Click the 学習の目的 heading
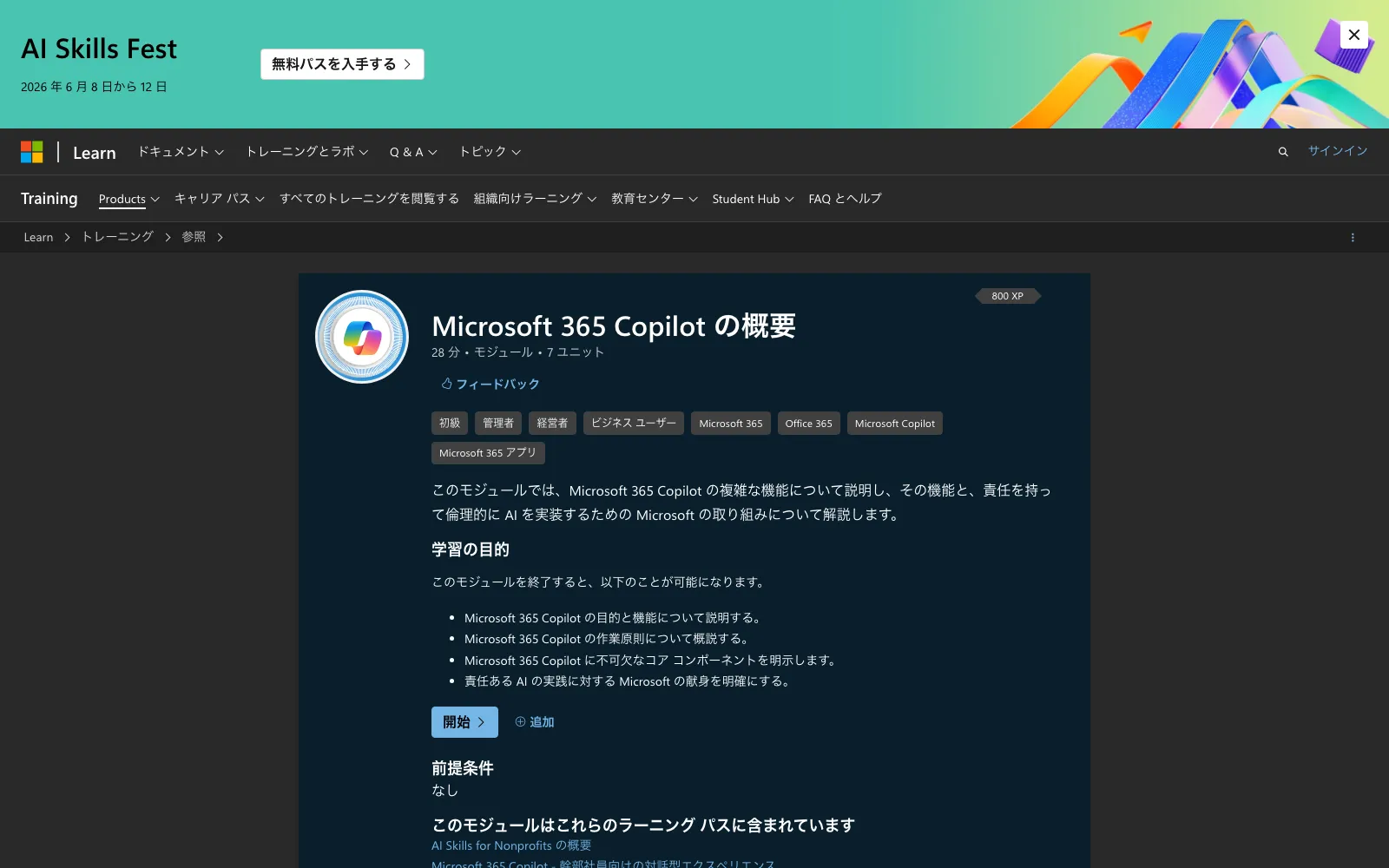This screenshot has height=868, width=1389. point(471,549)
